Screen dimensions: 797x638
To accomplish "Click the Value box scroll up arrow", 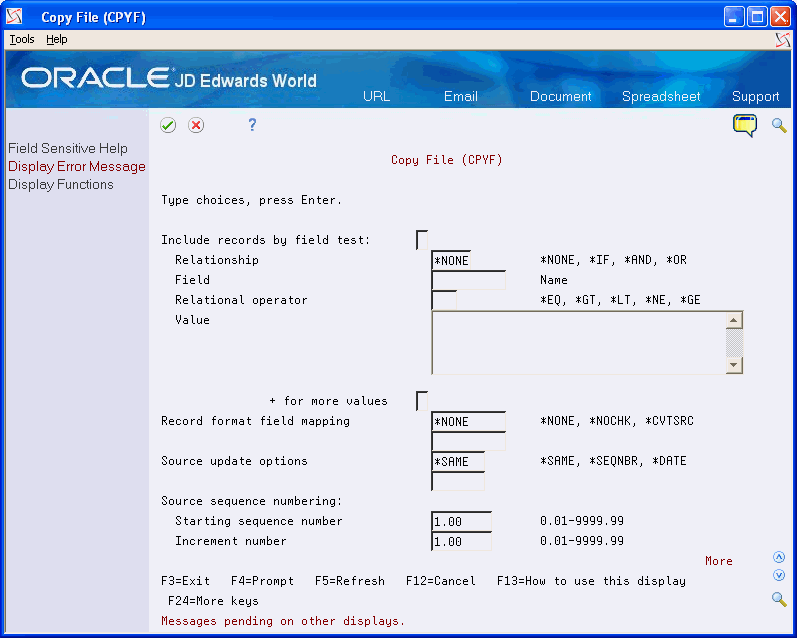I will tap(734, 320).
